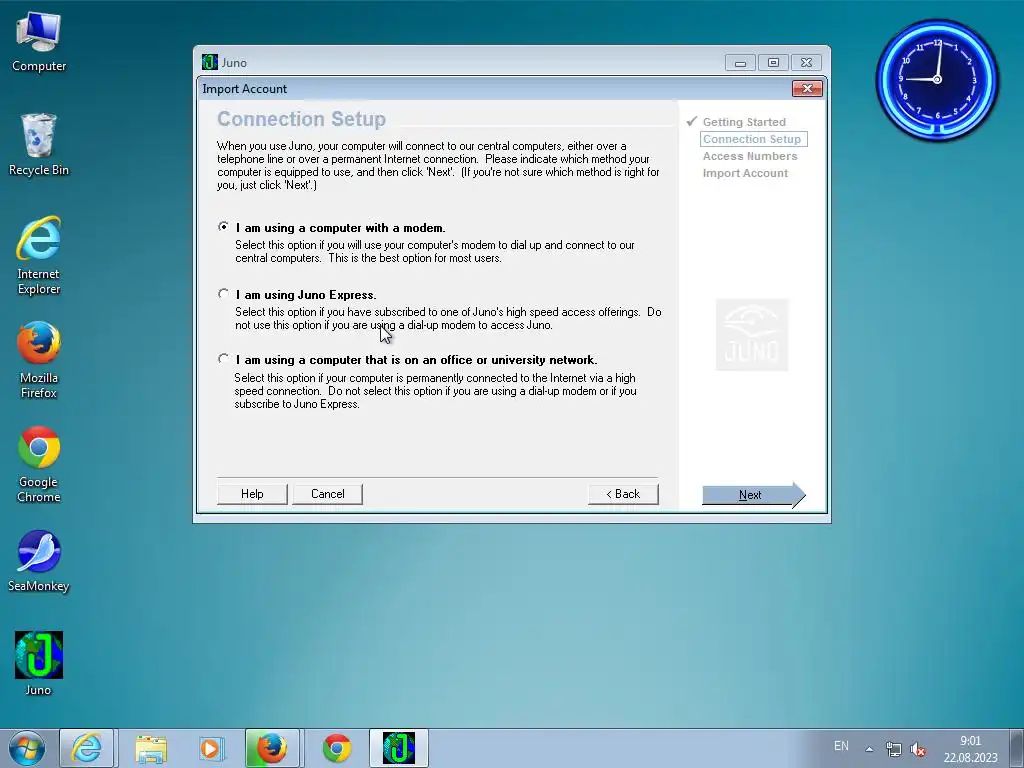1024x768 pixels.
Task: Open Help for Connection Setup
Action: (252, 494)
